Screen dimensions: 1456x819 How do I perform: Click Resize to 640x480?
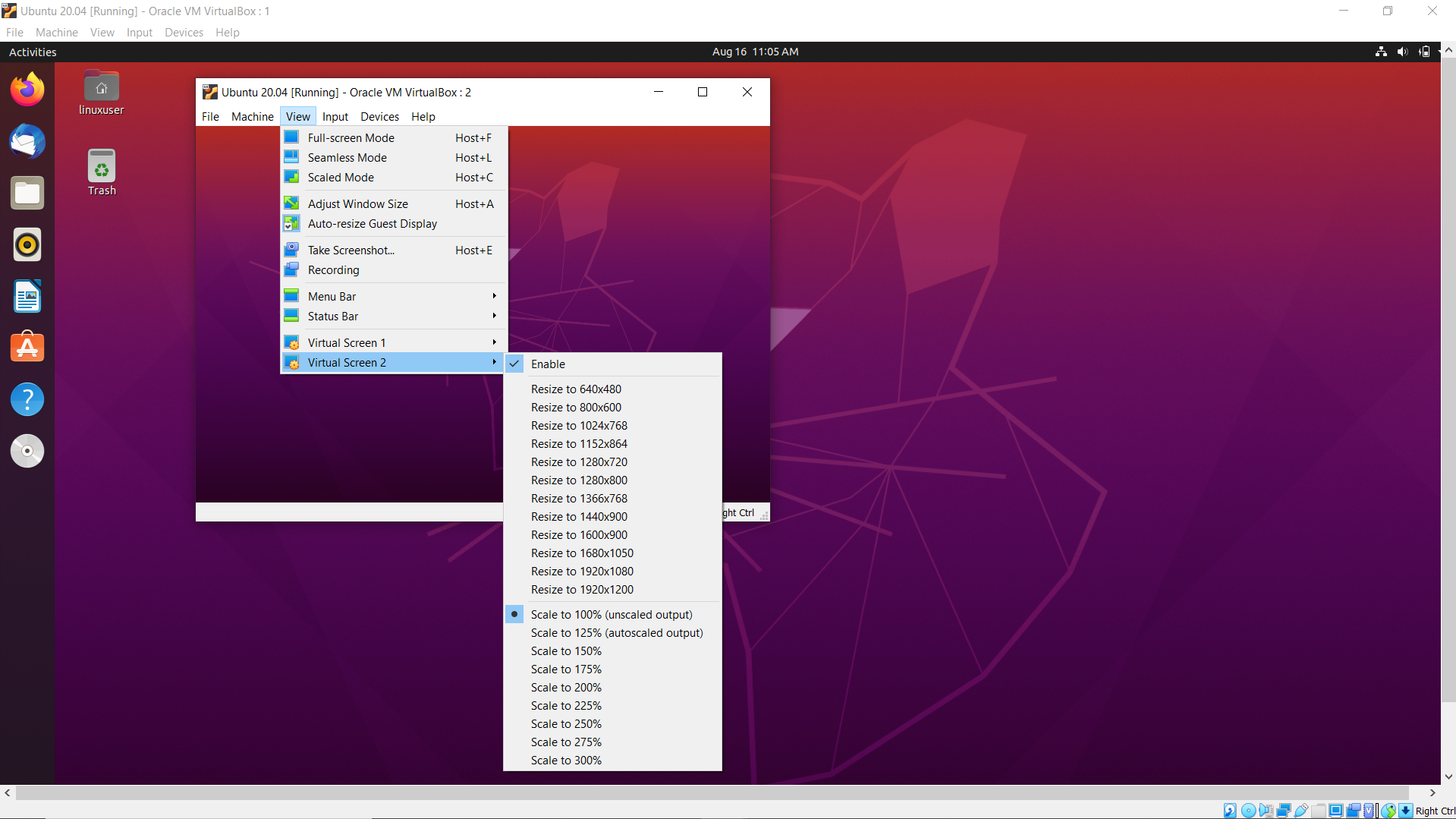tap(612, 389)
